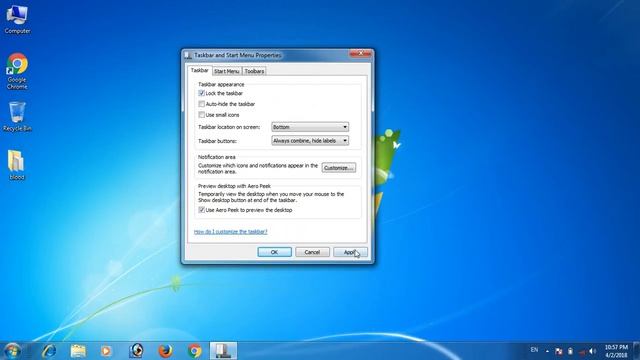Switch to the Start Menu tab
Viewport: 640px width, 360px height.
227,71
